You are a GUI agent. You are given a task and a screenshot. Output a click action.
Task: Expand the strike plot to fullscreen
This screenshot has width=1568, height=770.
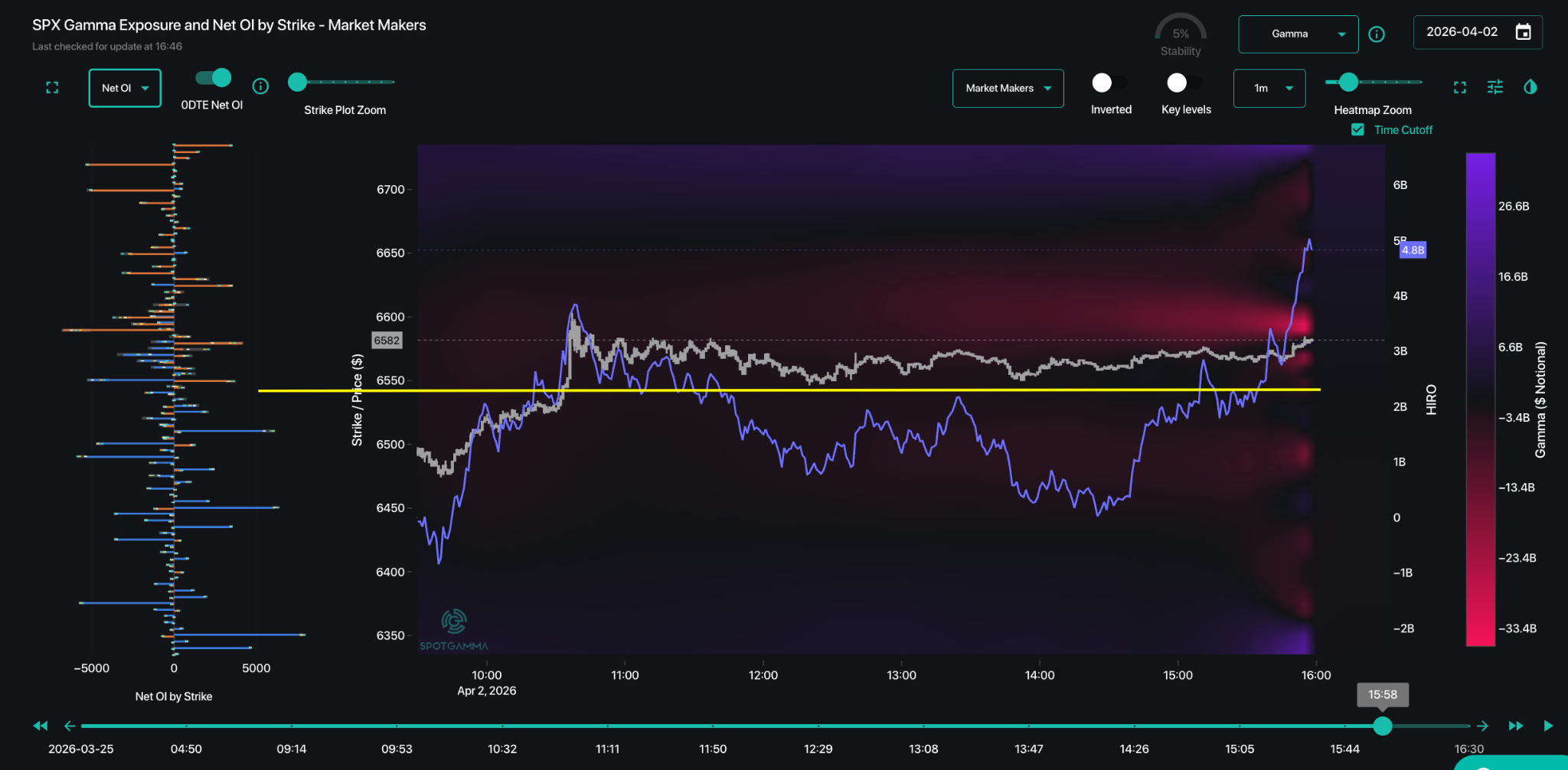click(52, 88)
